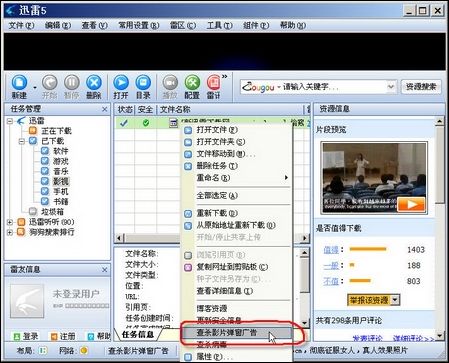Open the 工具 menu

219,25
